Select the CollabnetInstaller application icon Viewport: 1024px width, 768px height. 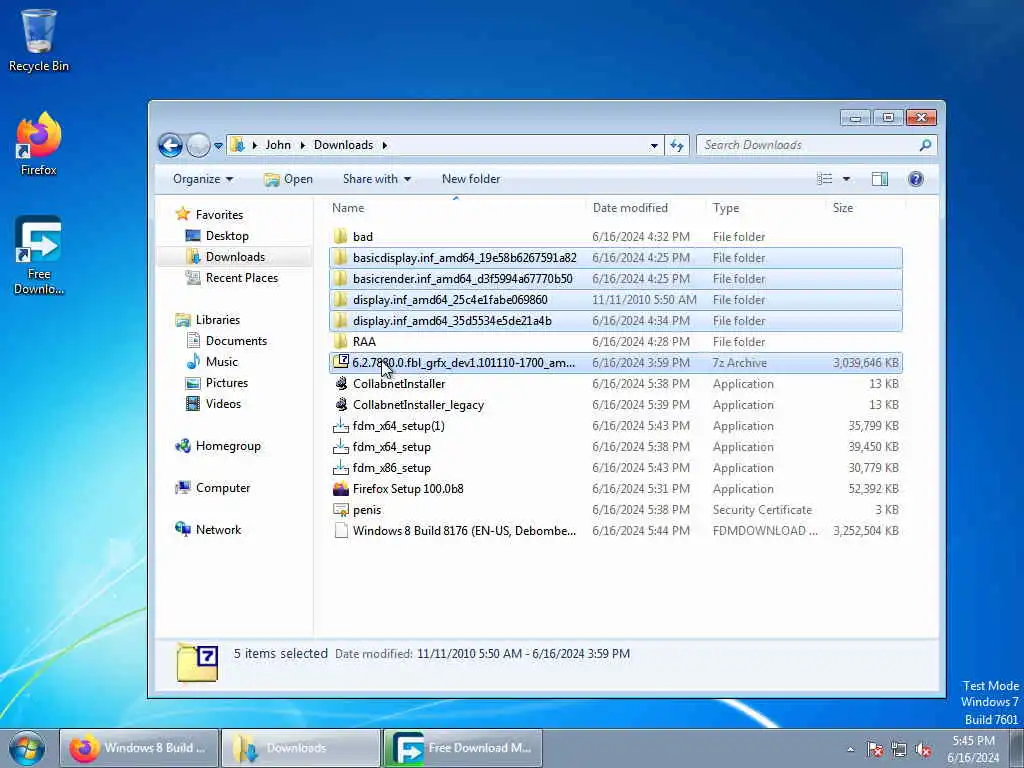pyautogui.click(x=340, y=383)
